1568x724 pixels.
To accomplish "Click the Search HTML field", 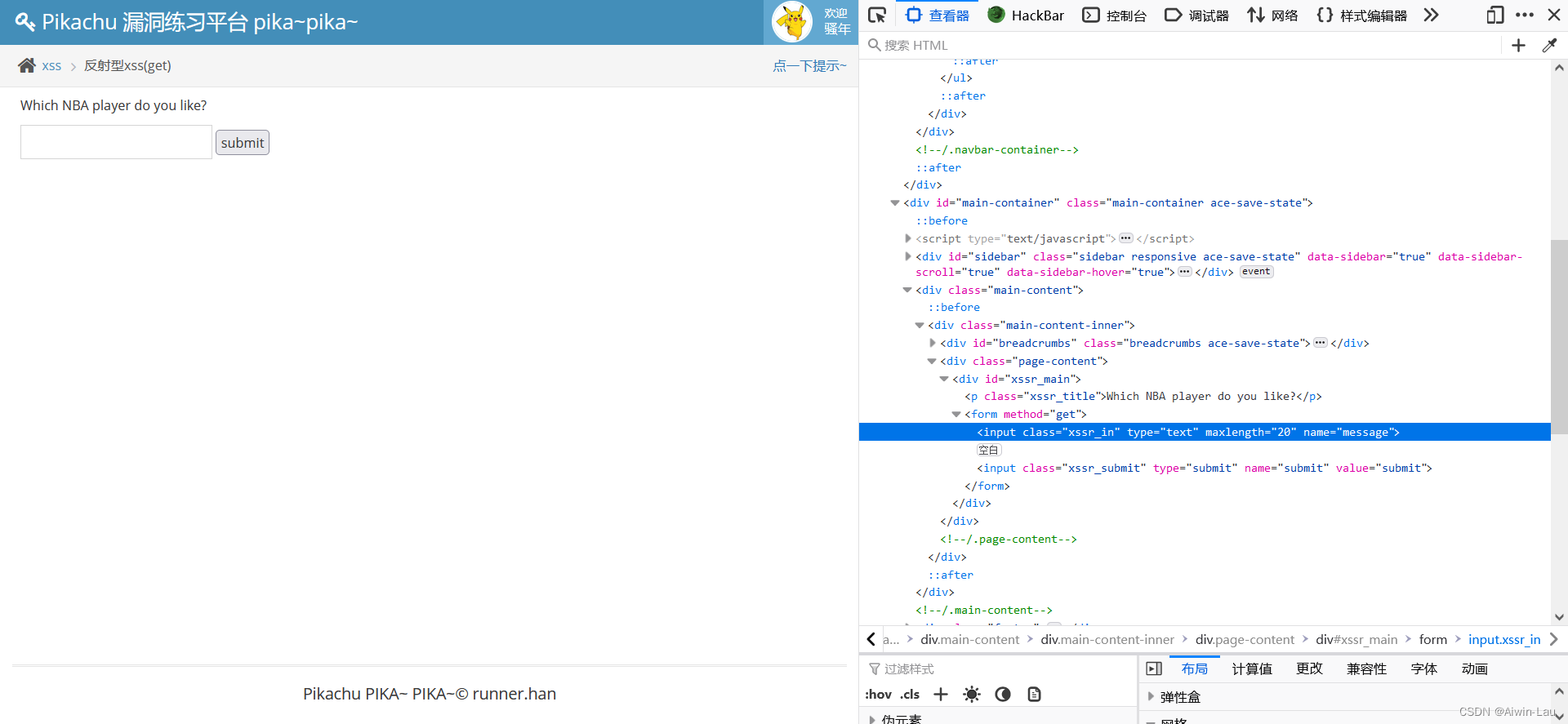I will 1181,46.
